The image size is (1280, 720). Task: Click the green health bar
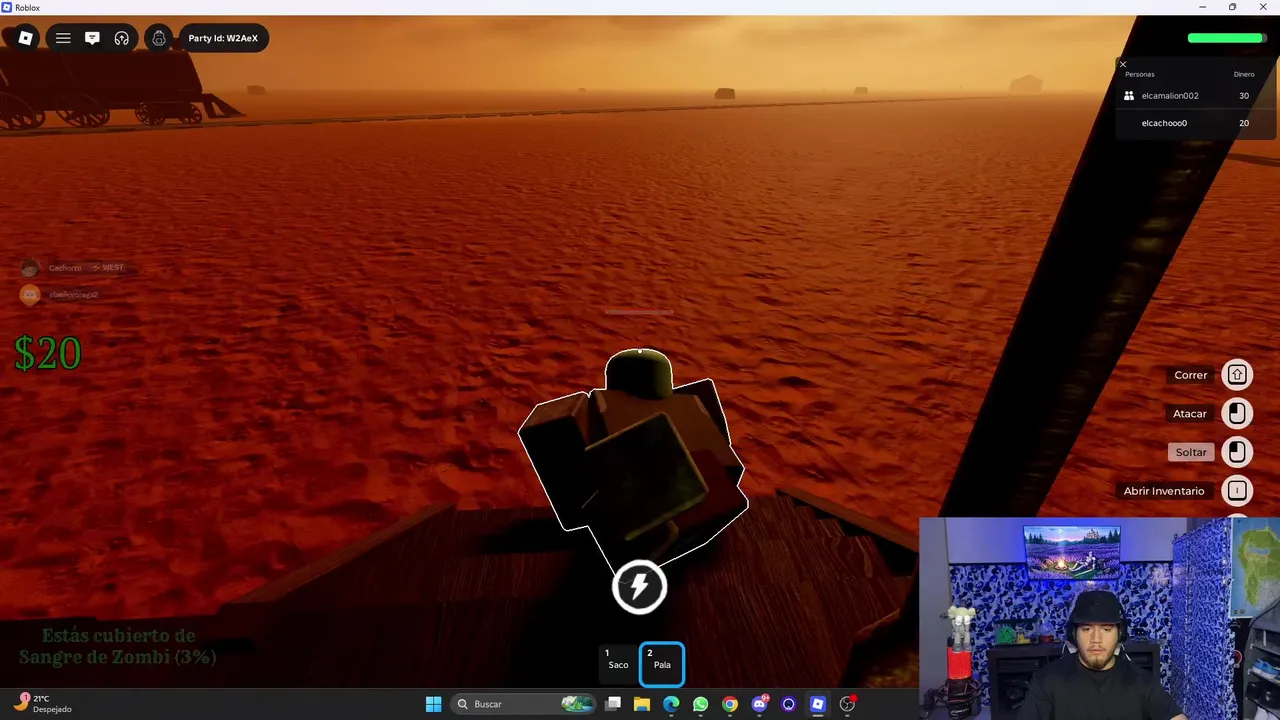(x=1226, y=38)
